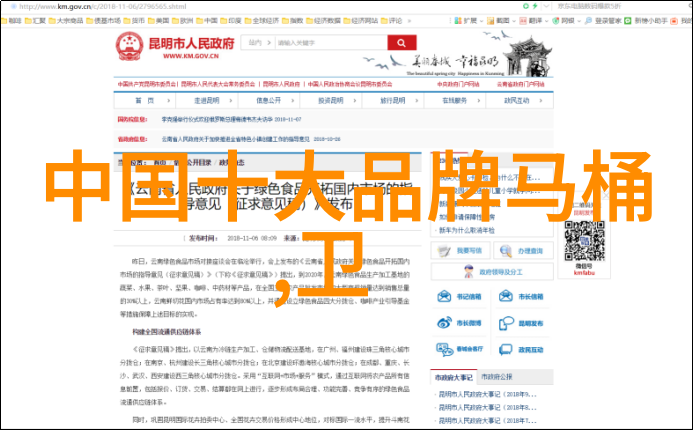Open the 网银 dropdown arrow
694x431 pixels.
[x=579, y=21]
